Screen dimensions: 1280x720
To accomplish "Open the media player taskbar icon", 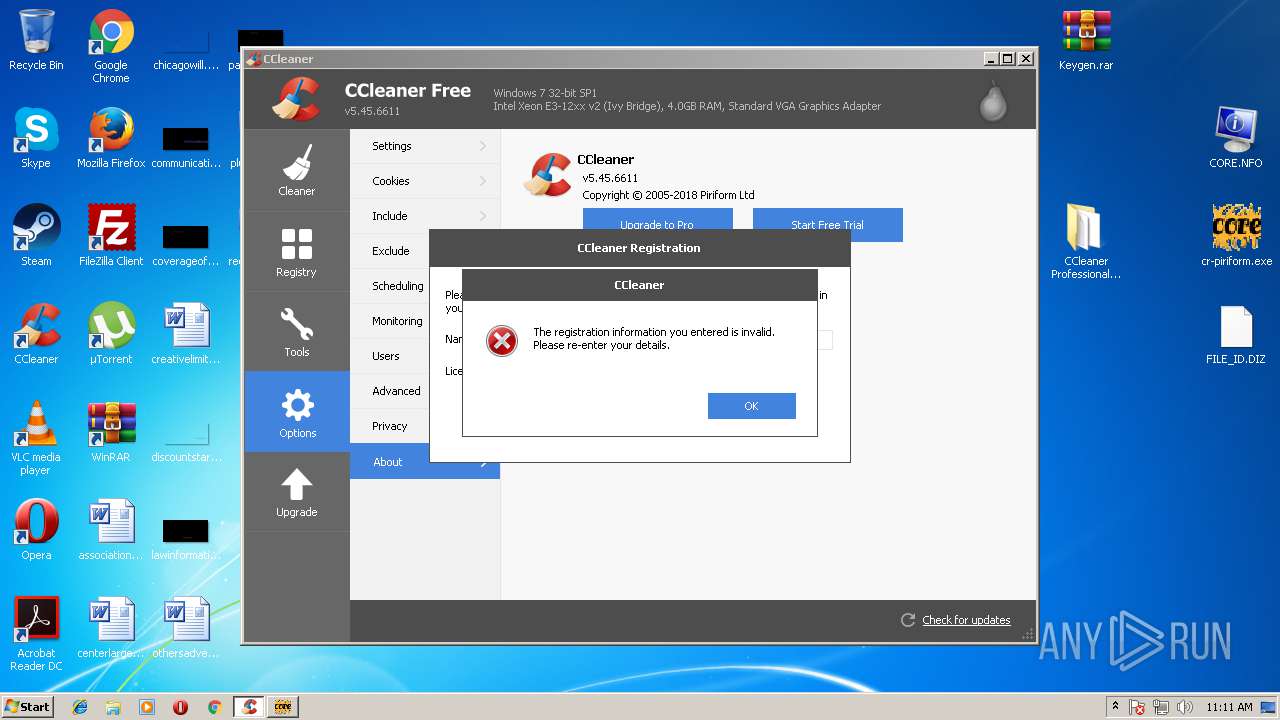I will [x=147, y=707].
